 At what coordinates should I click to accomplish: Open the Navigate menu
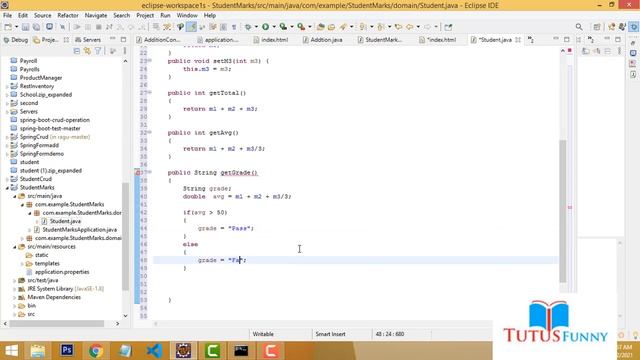96,16
